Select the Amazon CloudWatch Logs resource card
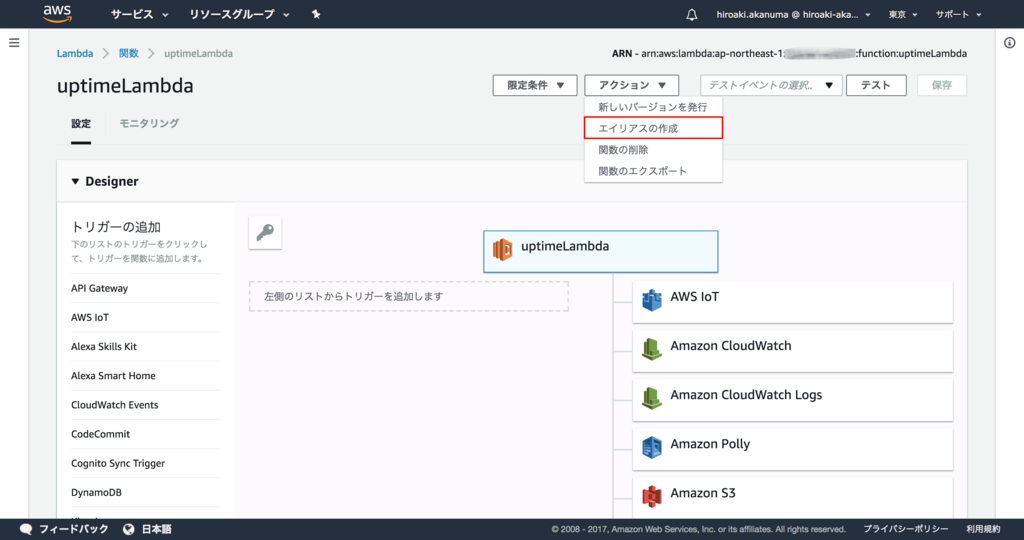 pyautogui.click(x=793, y=400)
